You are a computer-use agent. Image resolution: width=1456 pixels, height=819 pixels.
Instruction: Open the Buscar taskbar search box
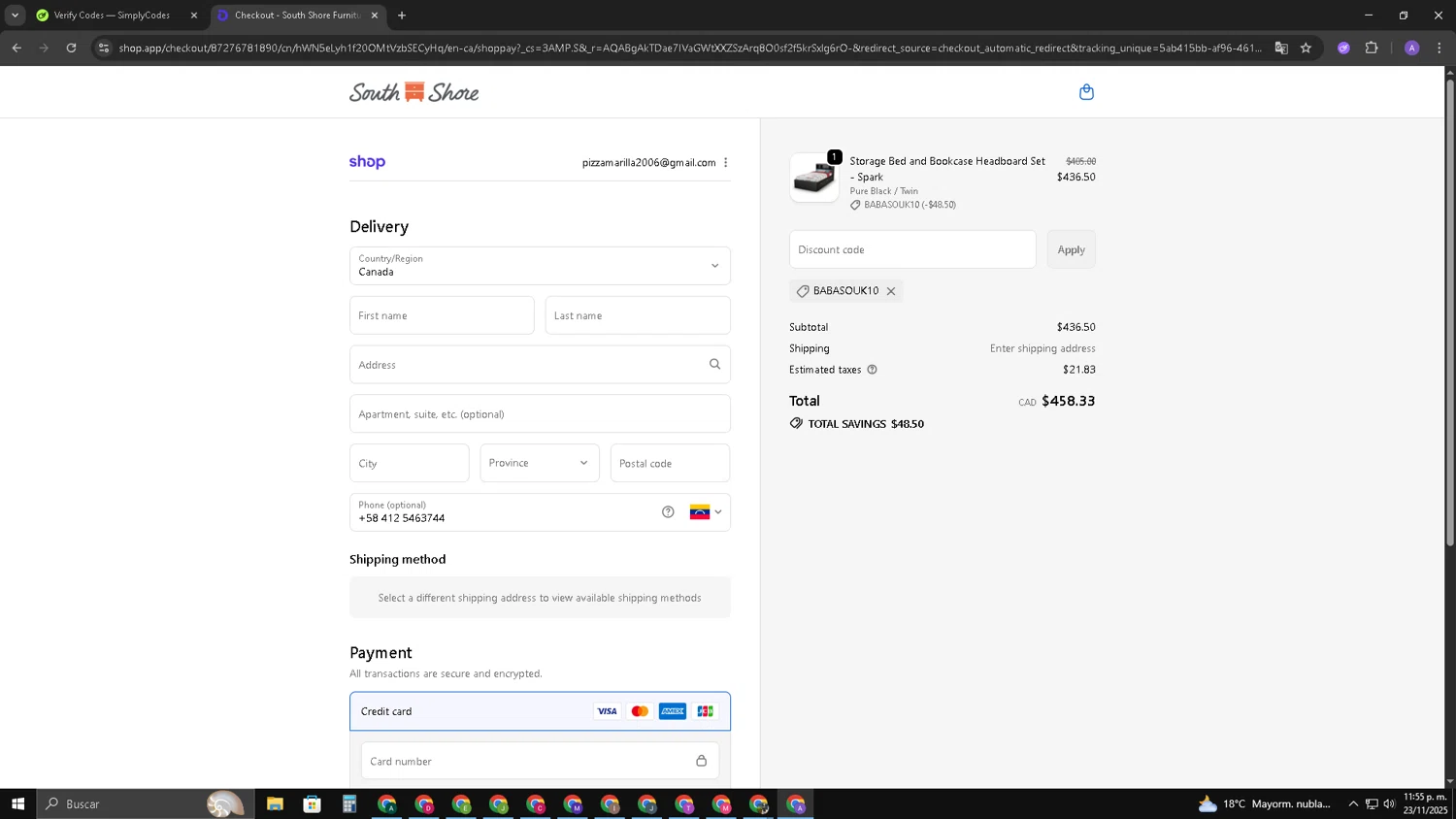(x=146, y=803)
